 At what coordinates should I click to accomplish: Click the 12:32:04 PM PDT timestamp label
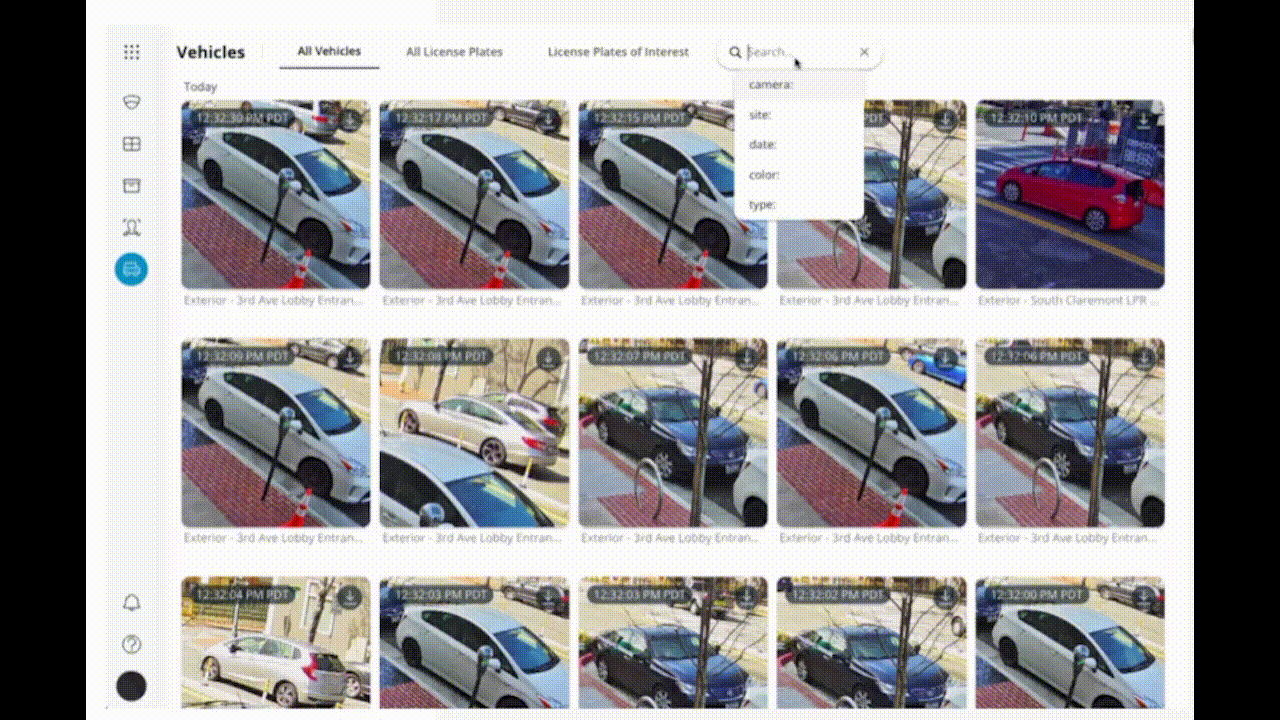pyautogui.click(x=243, y=595)
